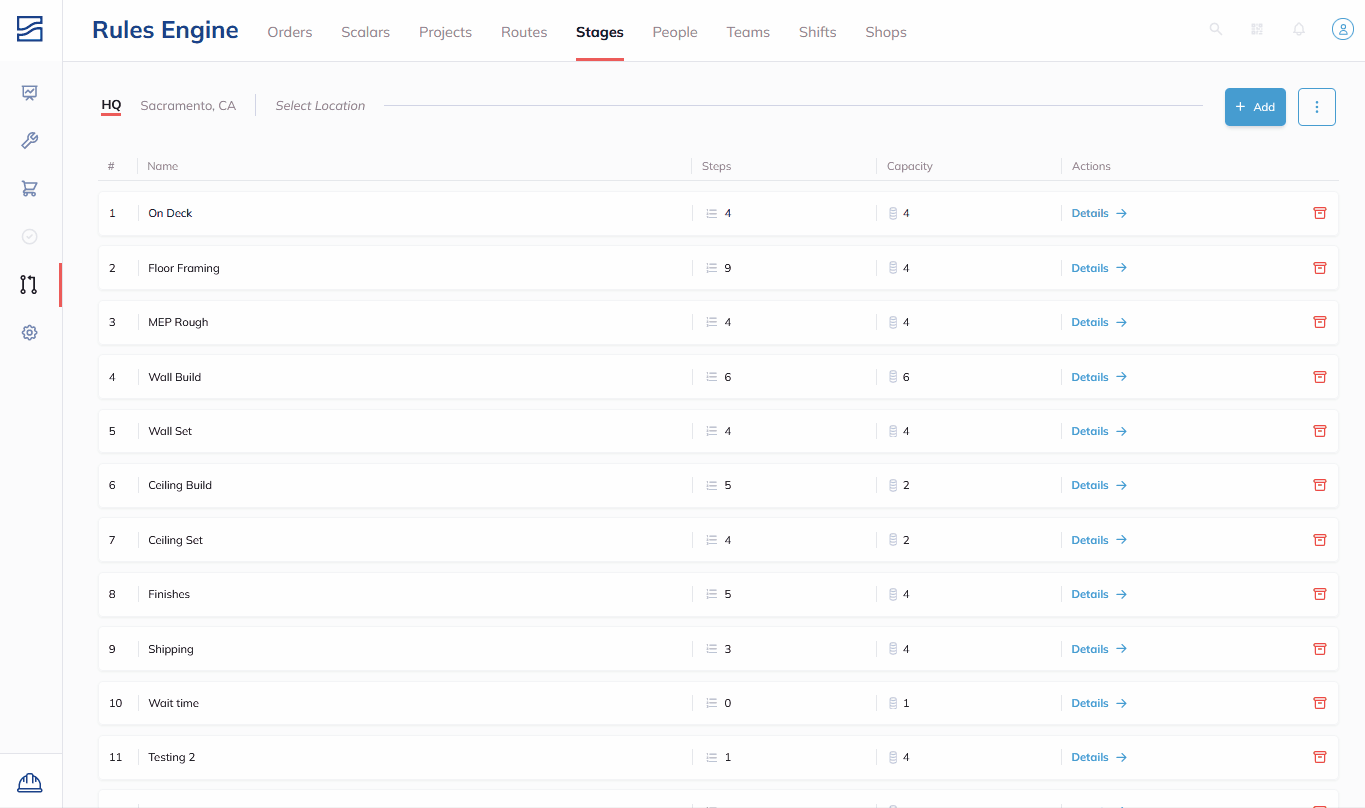Open Details for MEP Rough
This screenshot has height=808, width=1365.
coord(1099,322)
